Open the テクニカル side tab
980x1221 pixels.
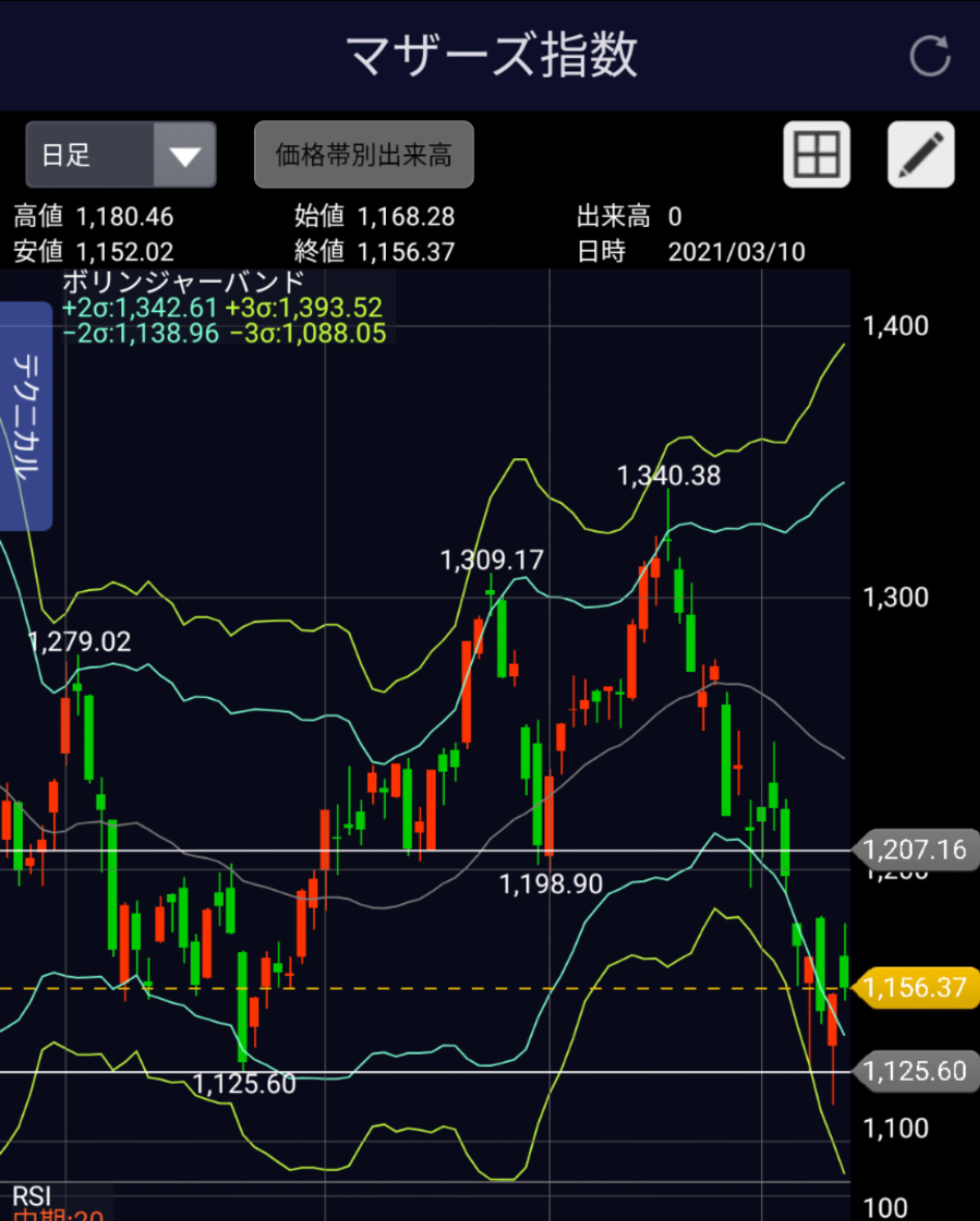click(26, 416)
